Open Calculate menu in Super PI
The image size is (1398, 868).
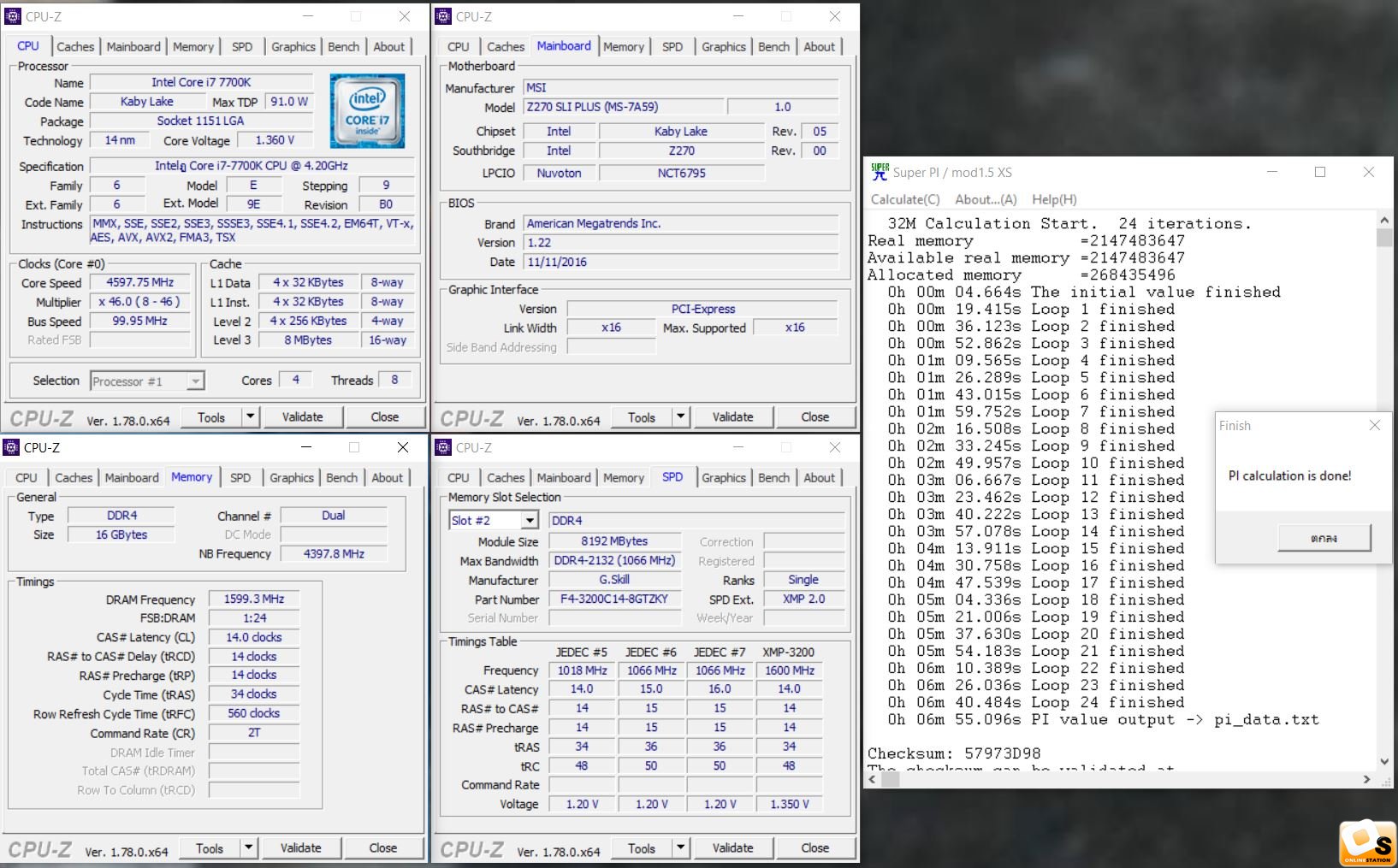point(905,199)
